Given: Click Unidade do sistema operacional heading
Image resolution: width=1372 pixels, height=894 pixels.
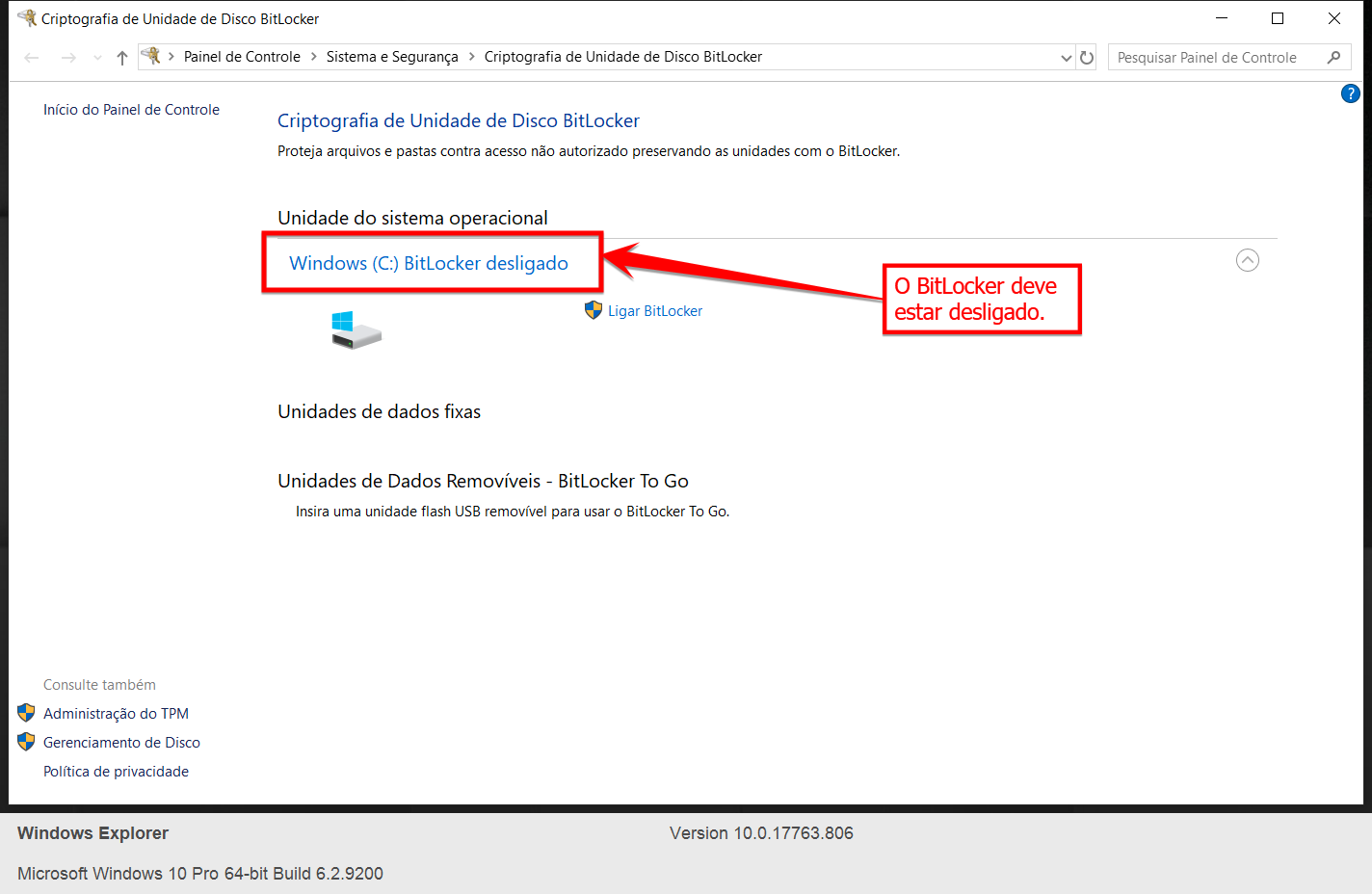Looking at the screenshot, I should (x=412, y=218).
